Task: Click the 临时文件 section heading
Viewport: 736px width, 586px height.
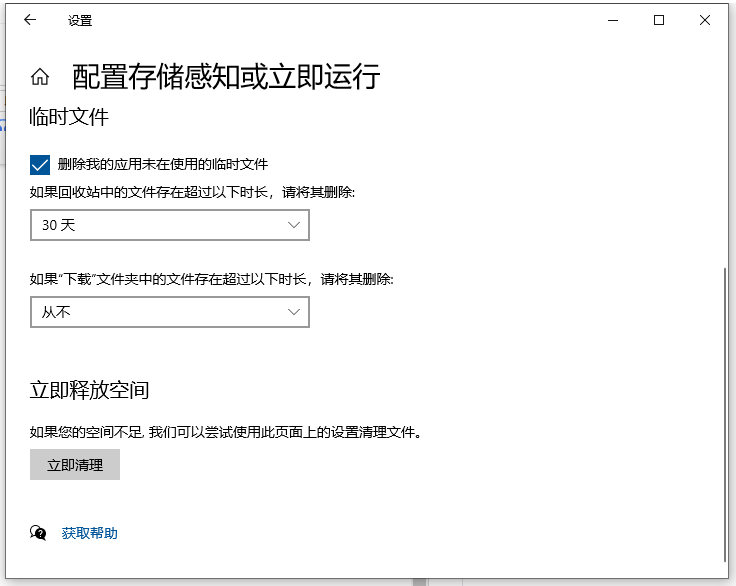Action: click(69, 117)
